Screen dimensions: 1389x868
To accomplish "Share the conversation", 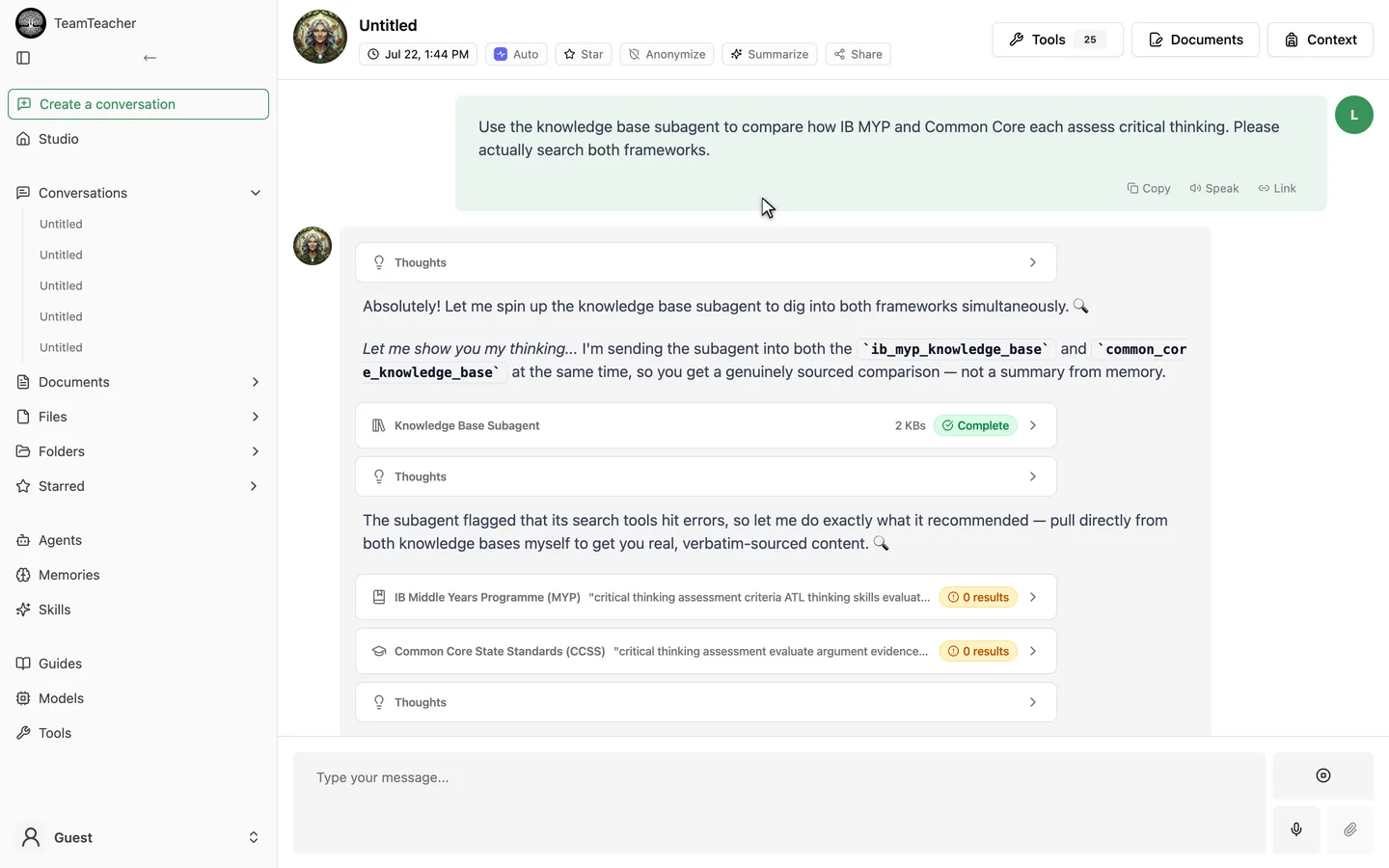I will pos(858,54).
